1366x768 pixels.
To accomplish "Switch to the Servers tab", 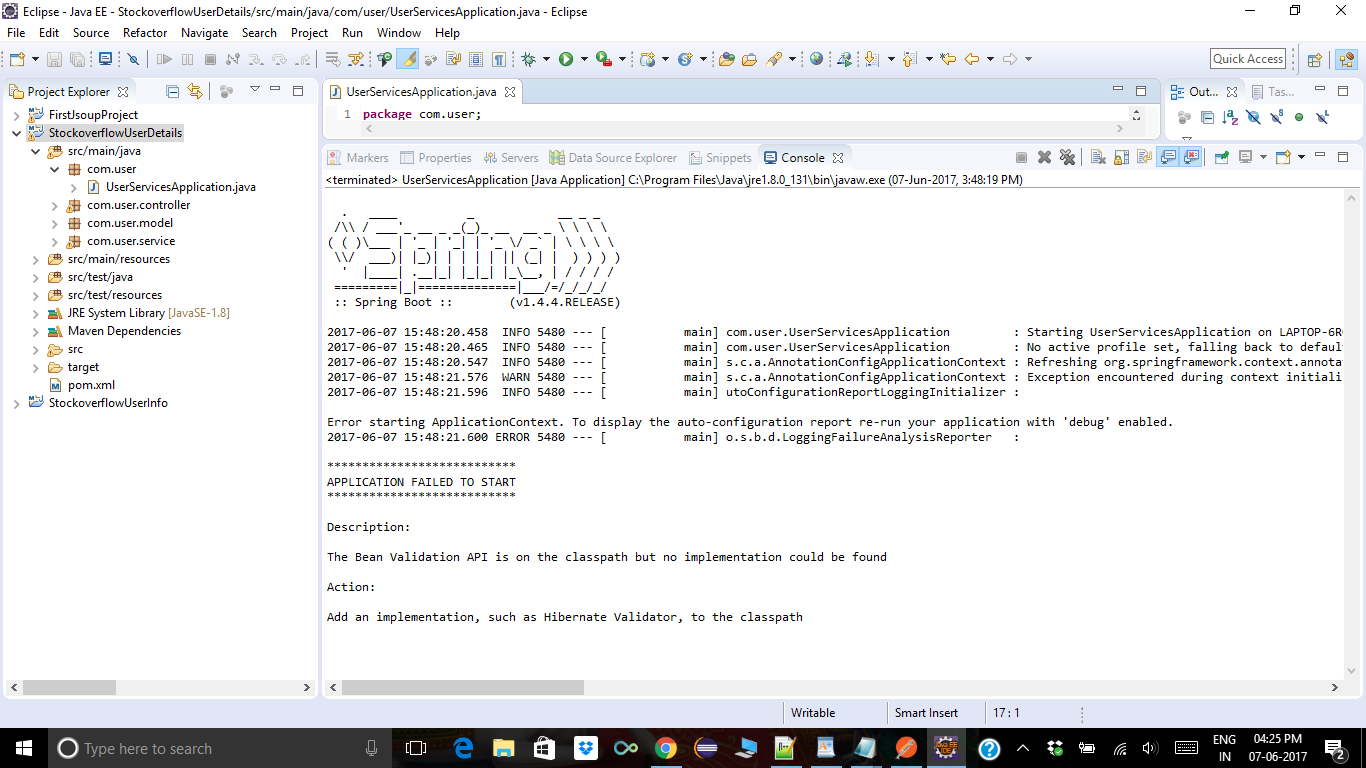I will 511,157.
